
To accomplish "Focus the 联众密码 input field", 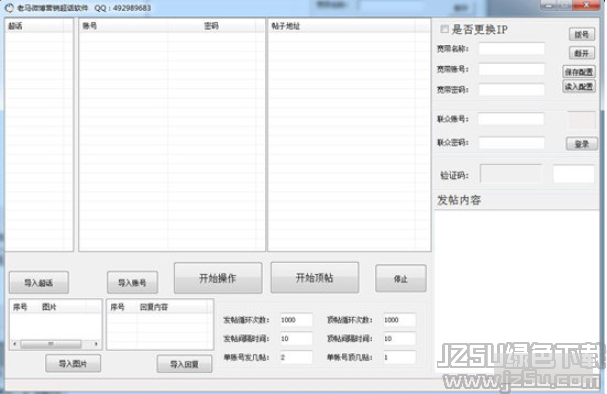I will 511,143.
